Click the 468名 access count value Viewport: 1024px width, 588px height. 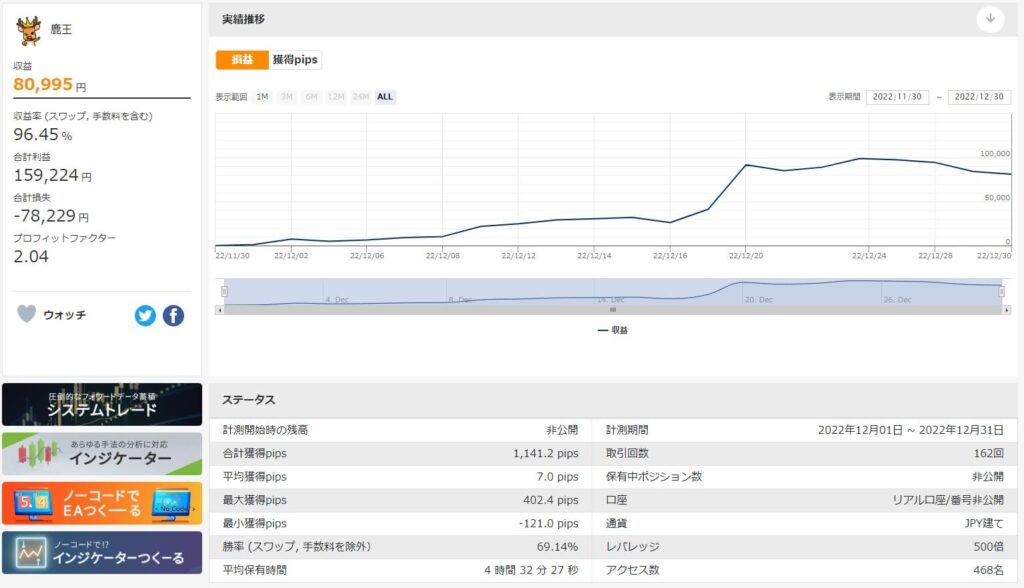[x=989, y=570]
